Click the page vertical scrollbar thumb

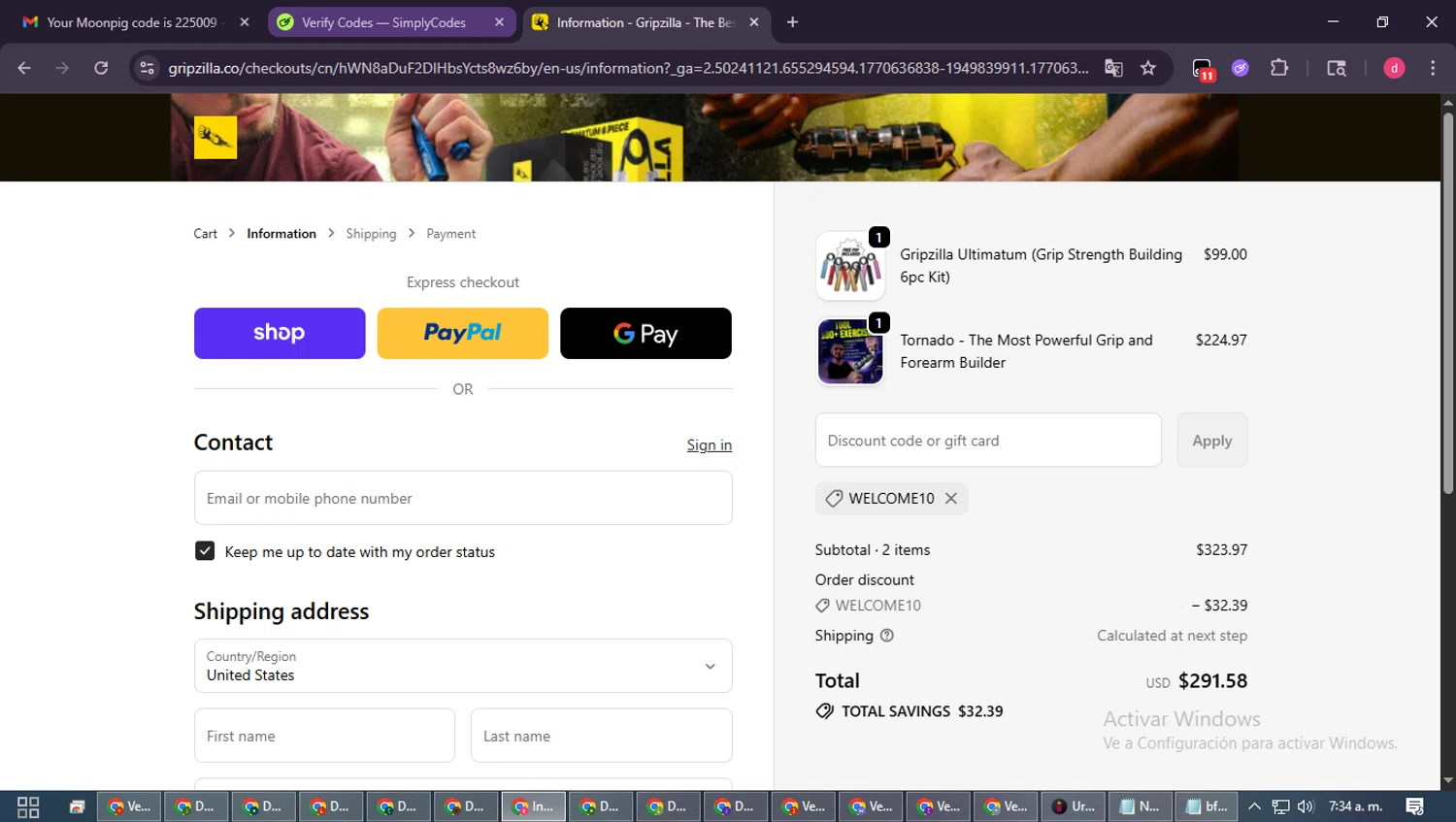pyautogui.click(x=1447, y=303)
